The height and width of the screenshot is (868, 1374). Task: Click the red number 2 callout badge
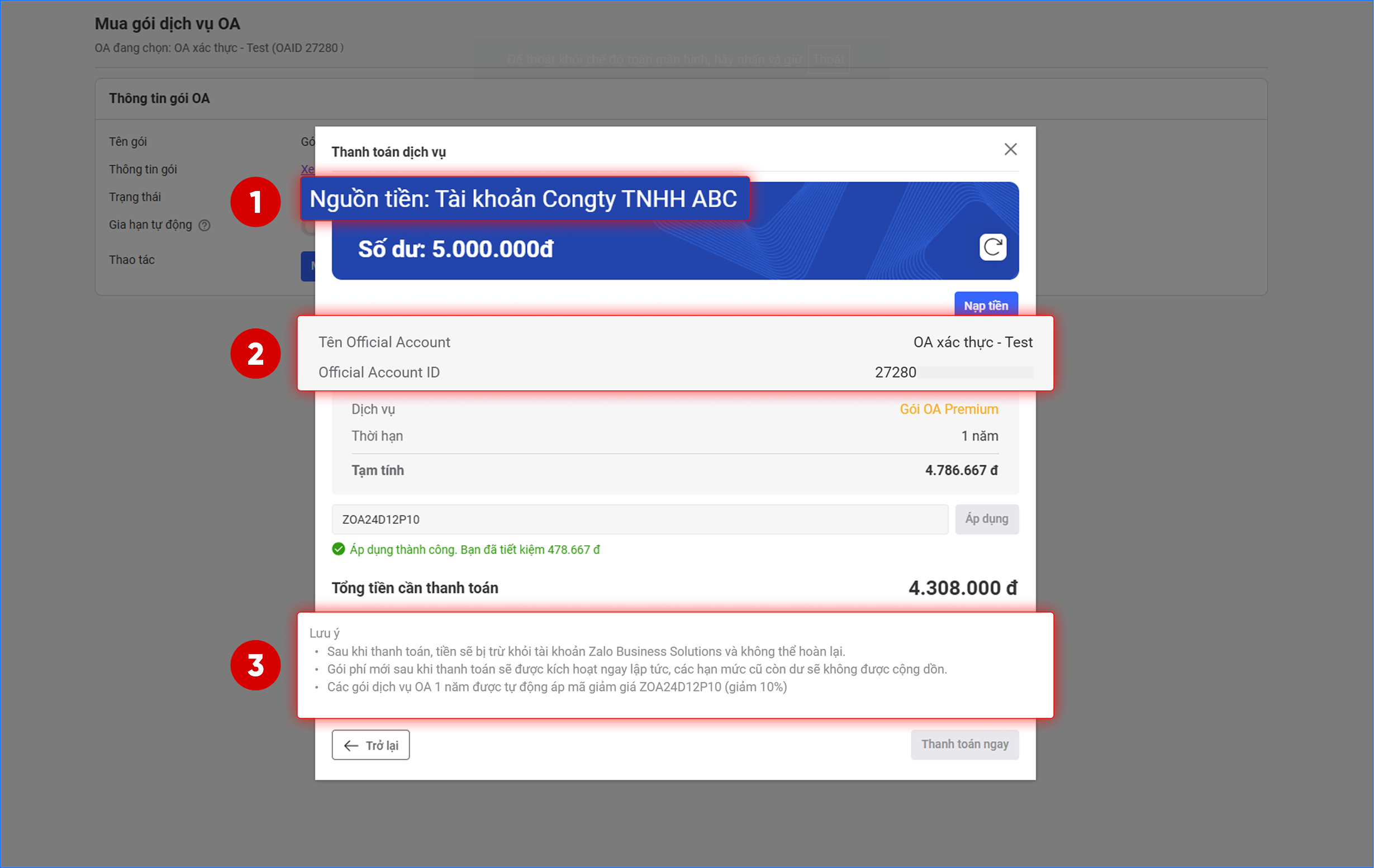255,354
